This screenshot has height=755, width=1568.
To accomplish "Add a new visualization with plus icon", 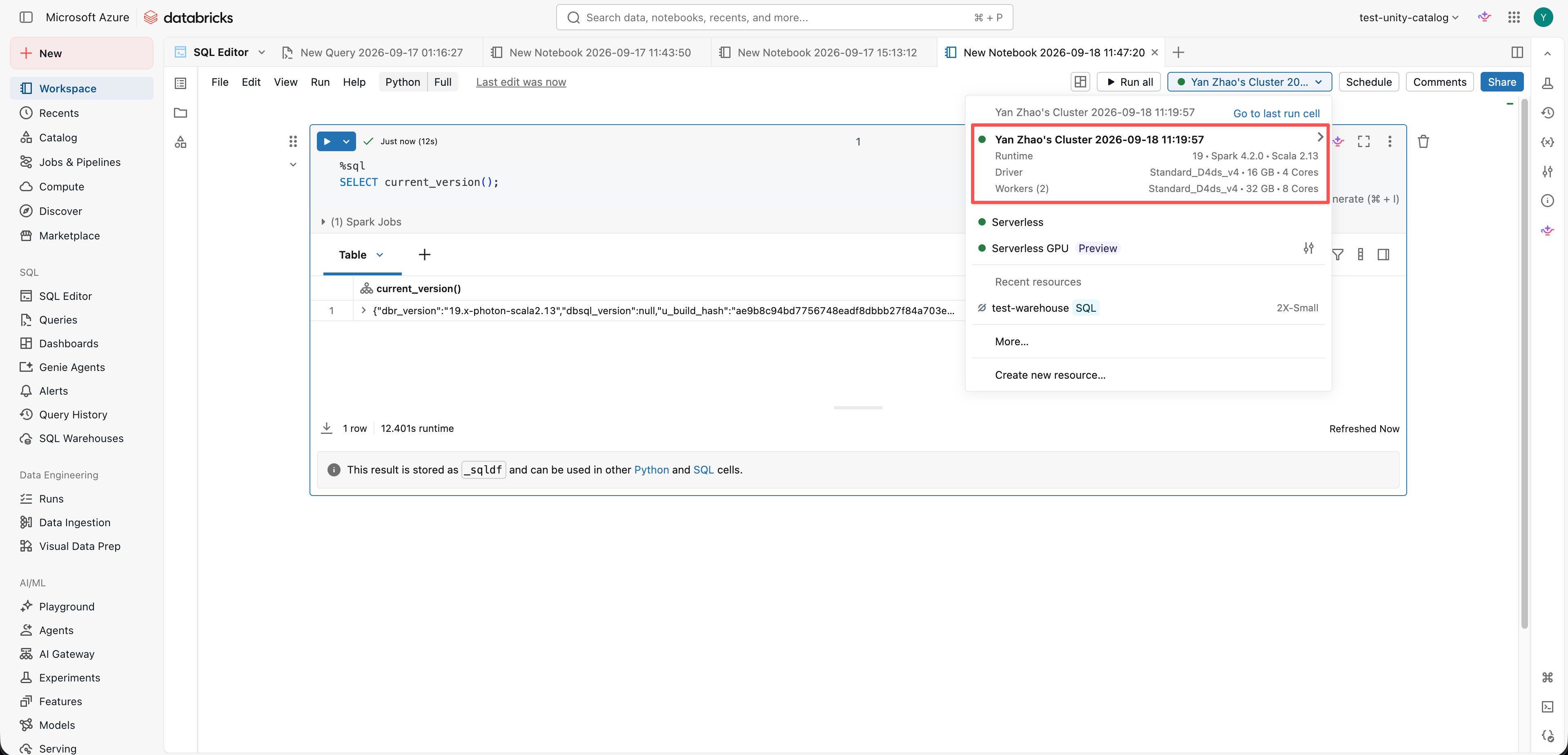I will 424,255.
